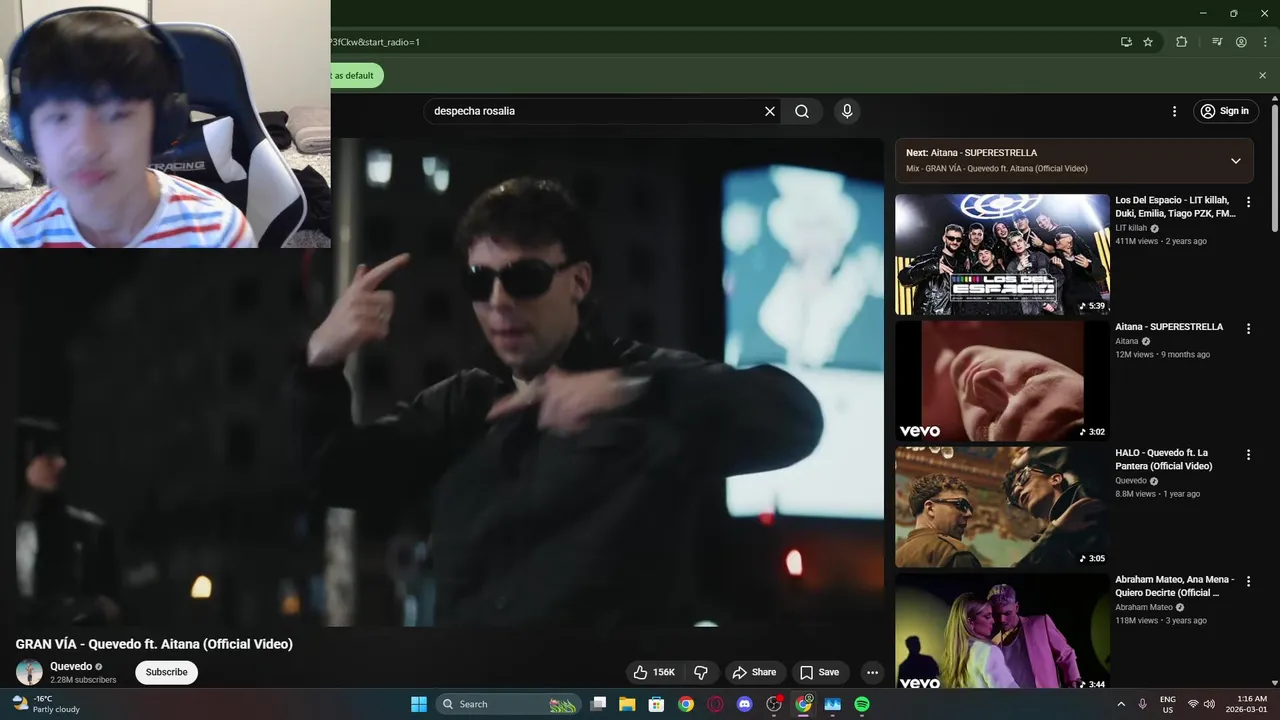1280x720 pixels.
Task: Click taskbar microphone tray icon
Action: coord(1142,704)
